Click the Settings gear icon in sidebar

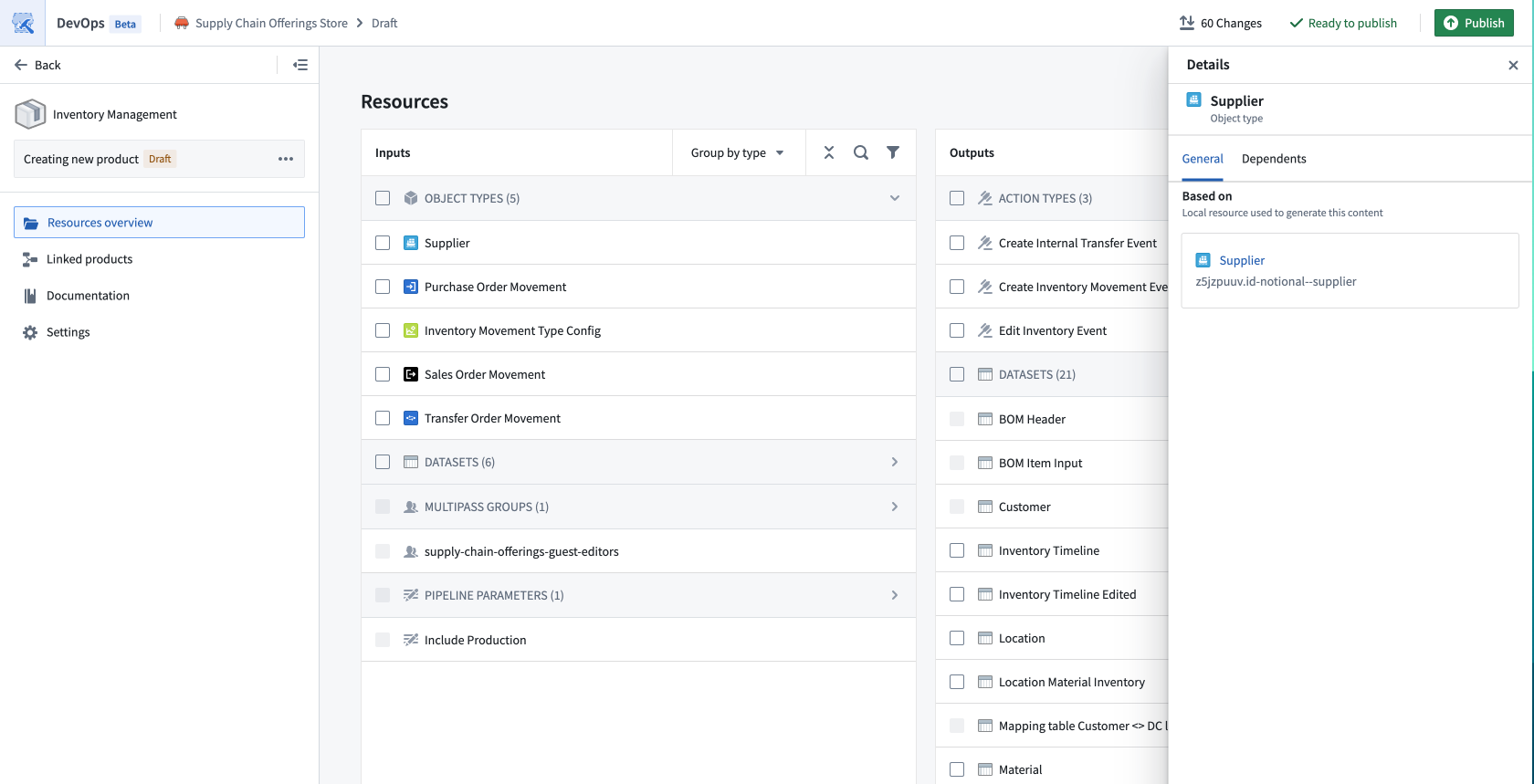tap(30, 332)
